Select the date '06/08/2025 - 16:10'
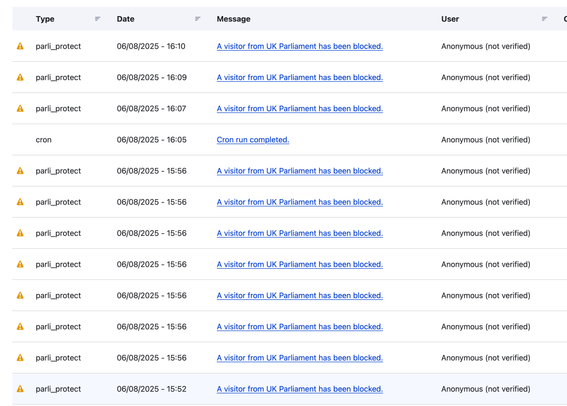The height and width of the screenshot is (406, 567). (151, 46)
